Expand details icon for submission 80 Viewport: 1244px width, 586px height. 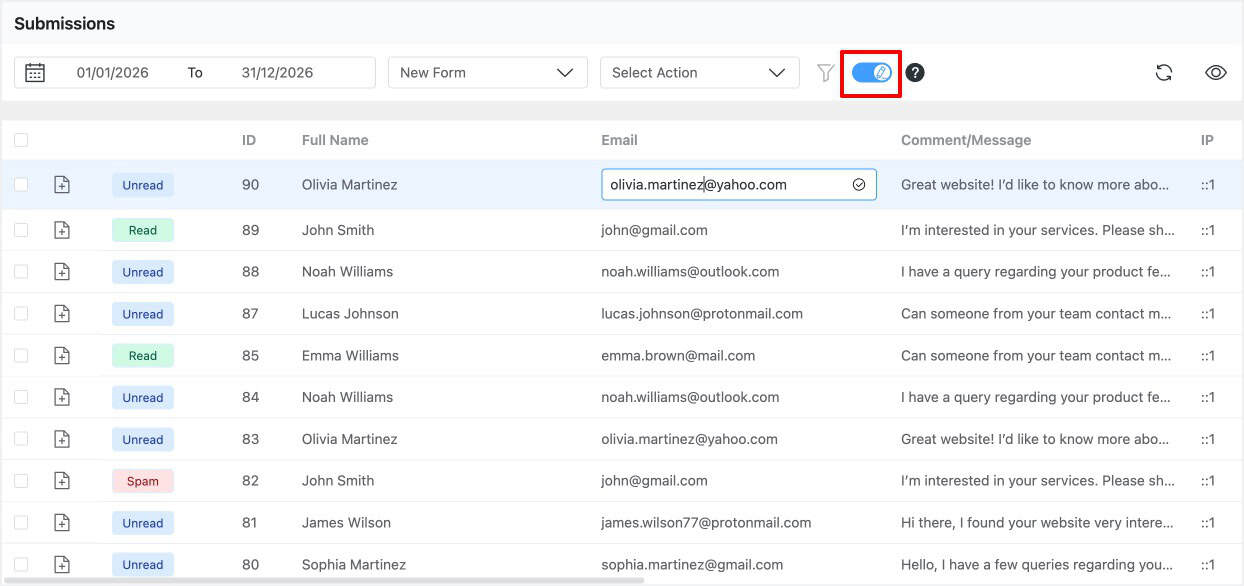click(x=62, y=565)
